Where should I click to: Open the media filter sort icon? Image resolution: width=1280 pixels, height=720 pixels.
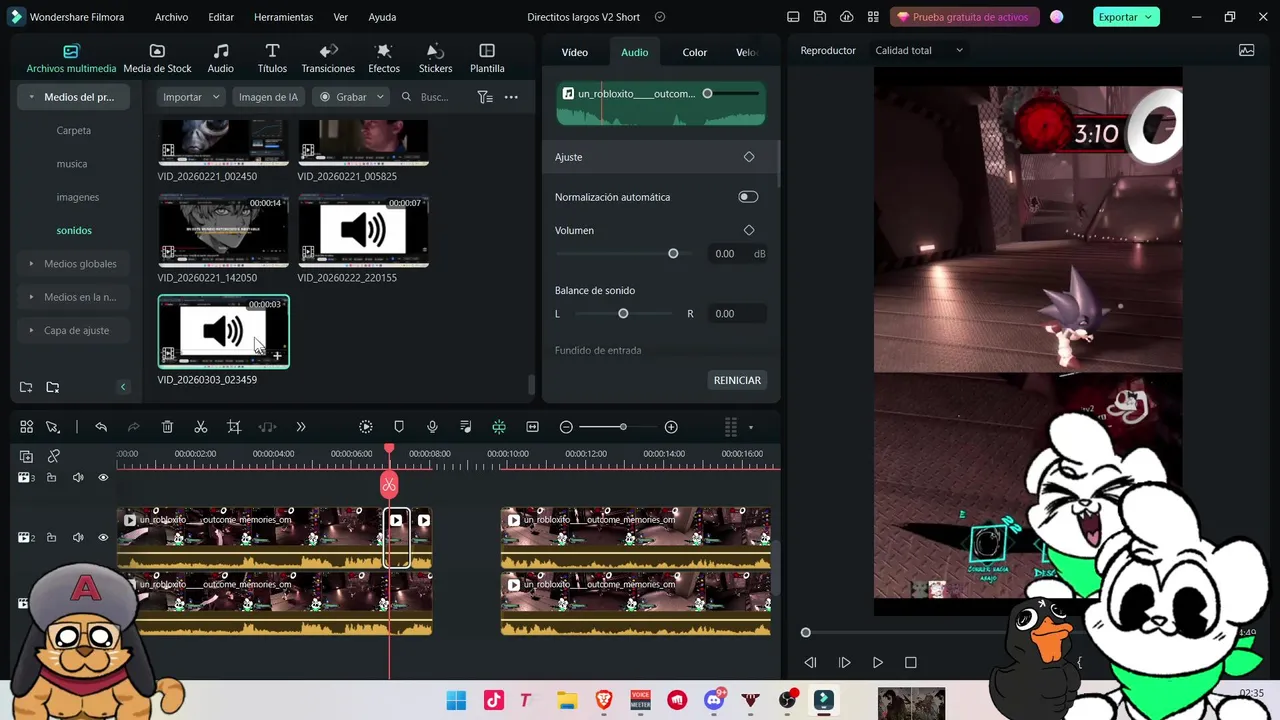pyautogui.click(x=485, y=97)
